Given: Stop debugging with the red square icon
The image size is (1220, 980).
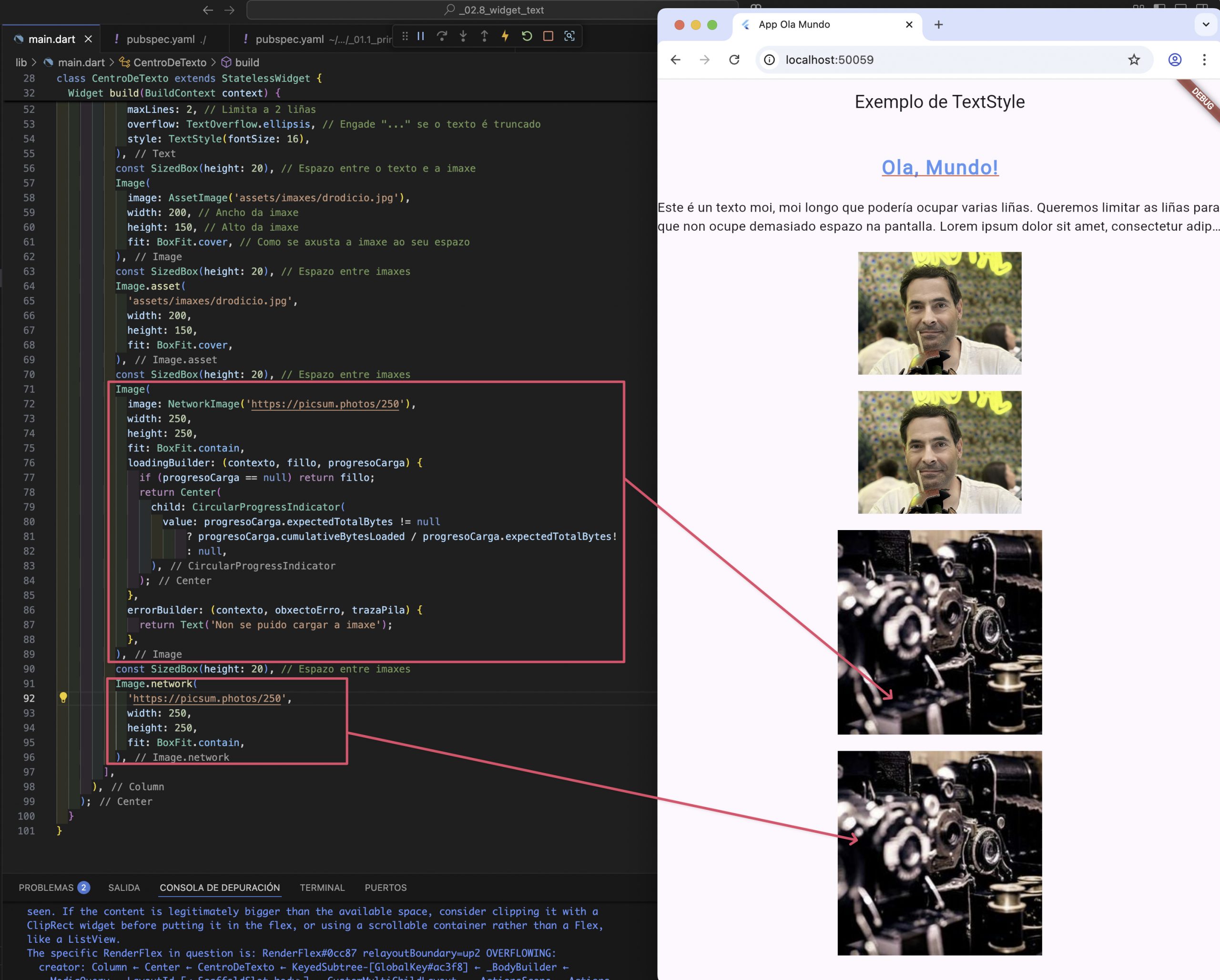Looking at the screenshot, I should coord(548,36).
